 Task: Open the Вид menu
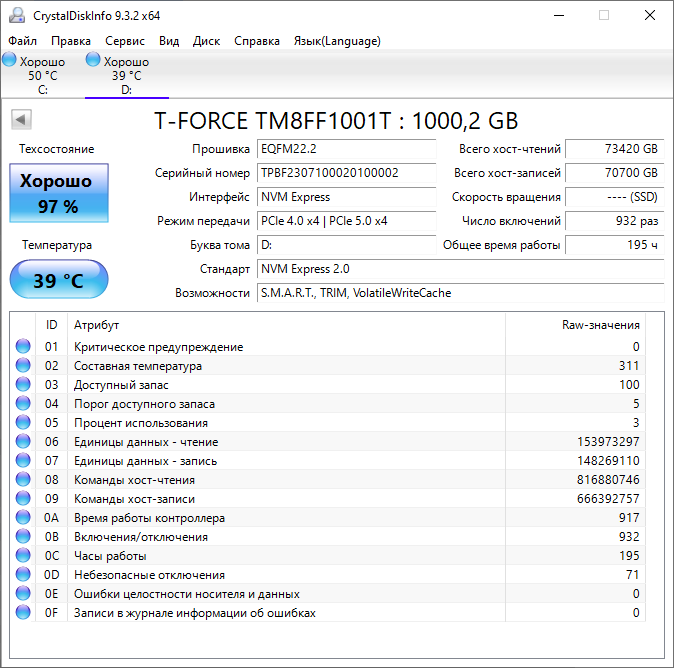tap(169, 41)
